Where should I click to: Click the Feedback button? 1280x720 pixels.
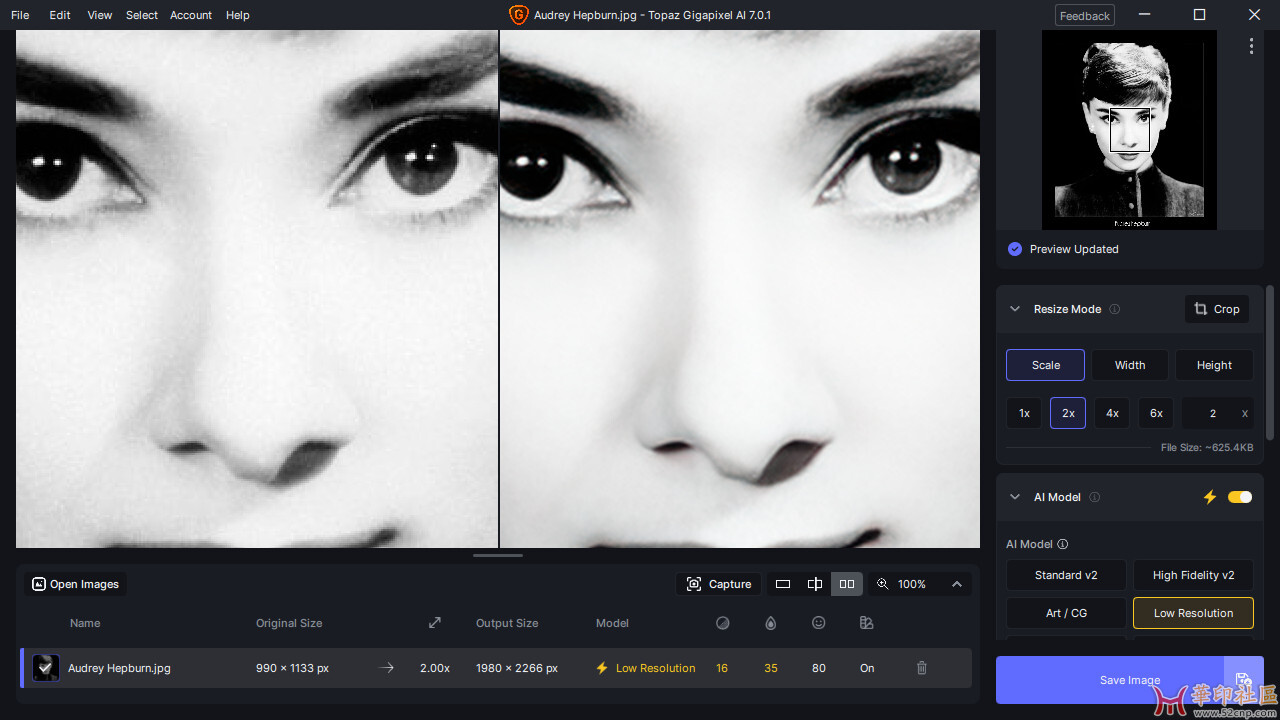click(x=1085, y=15)
